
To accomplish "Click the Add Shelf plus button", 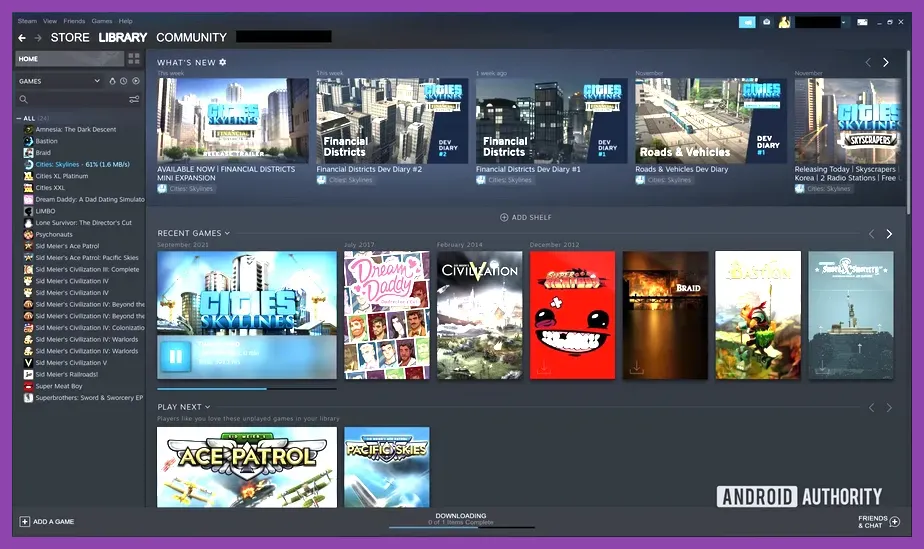I will pos(504,217).
